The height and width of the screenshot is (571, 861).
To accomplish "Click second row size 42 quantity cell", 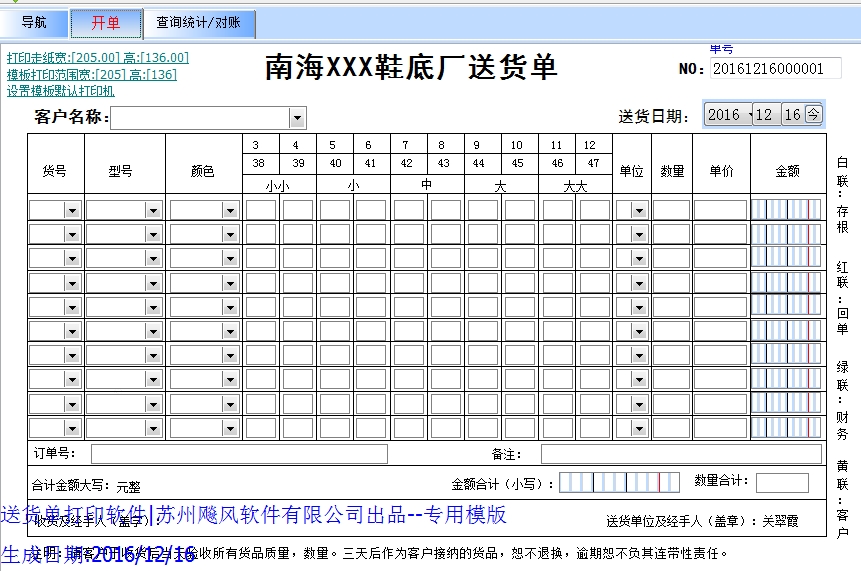I will (409, 234).
